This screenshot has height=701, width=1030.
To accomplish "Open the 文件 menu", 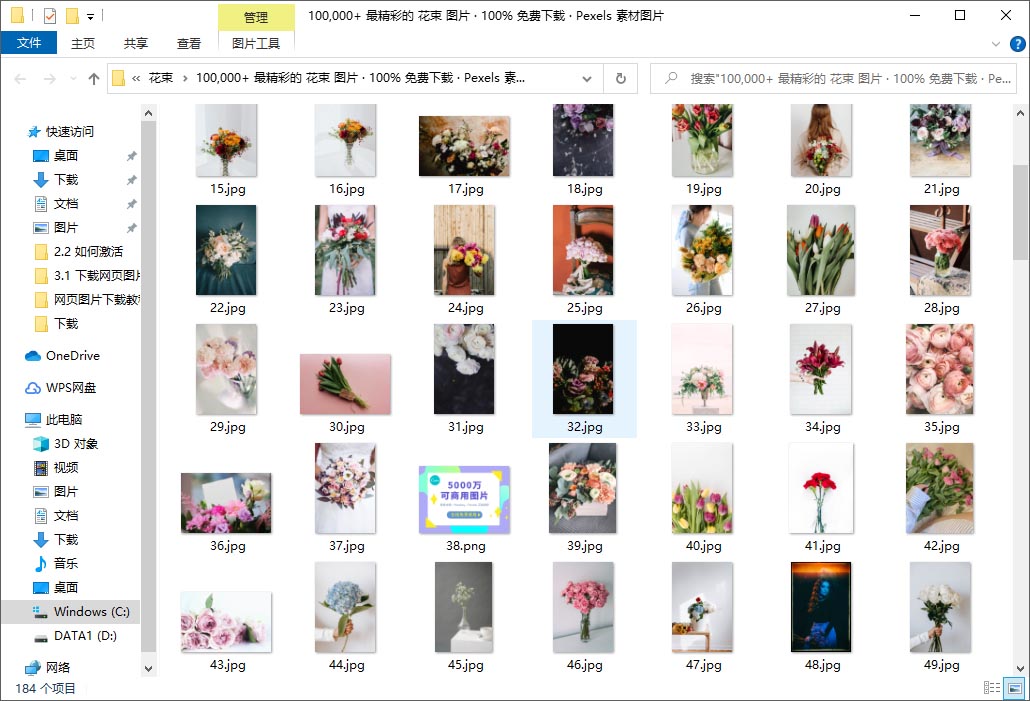I will [x=29, y=44].
